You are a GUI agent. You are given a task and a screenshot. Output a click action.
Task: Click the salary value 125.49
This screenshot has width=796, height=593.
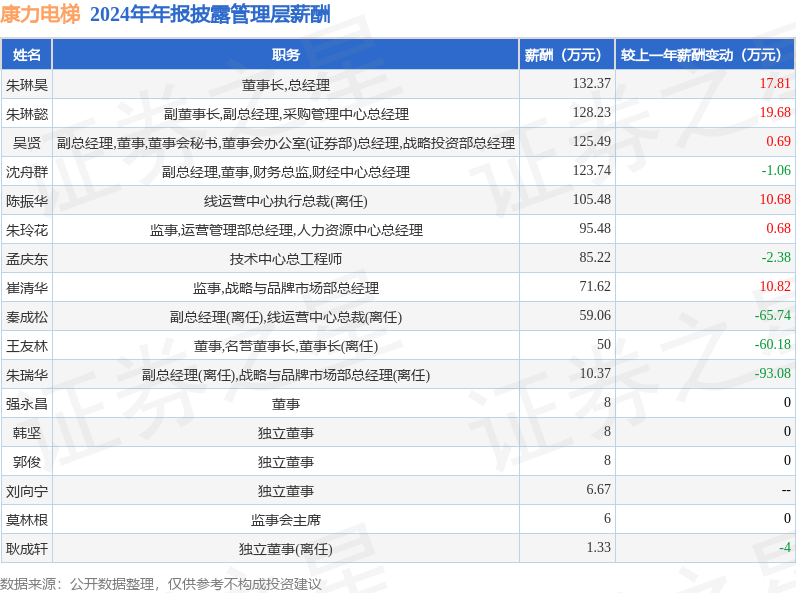click(591, 141)
